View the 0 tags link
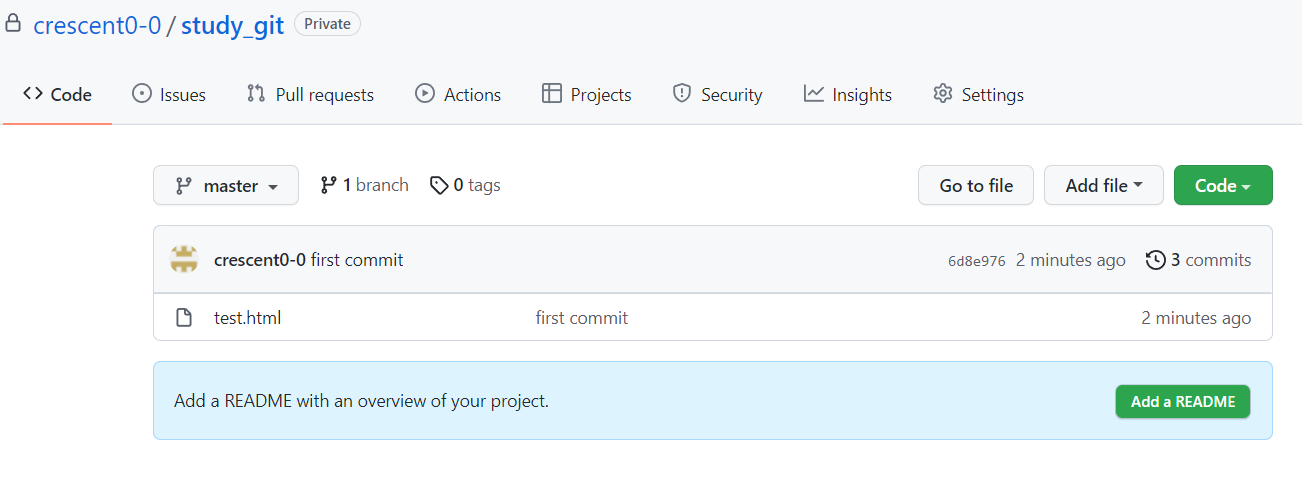 click(465, 185)
